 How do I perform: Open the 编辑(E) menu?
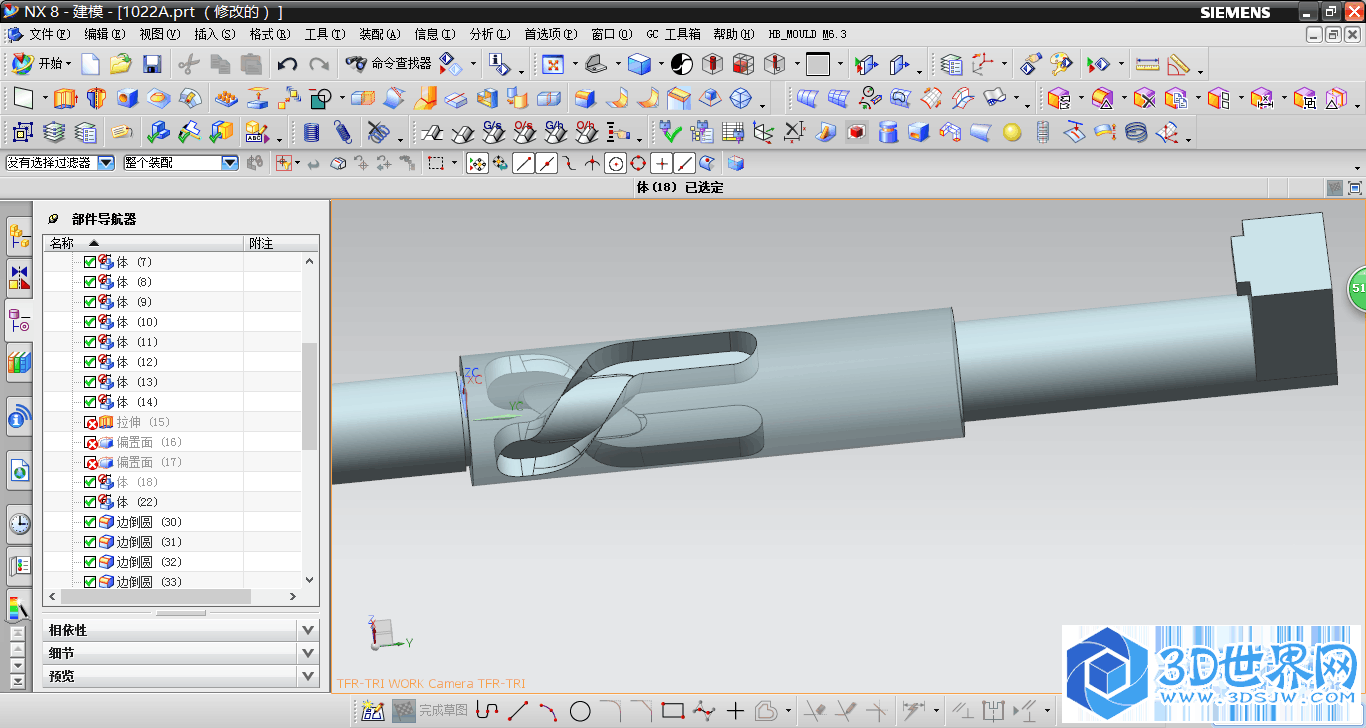(x=105, y=34)
